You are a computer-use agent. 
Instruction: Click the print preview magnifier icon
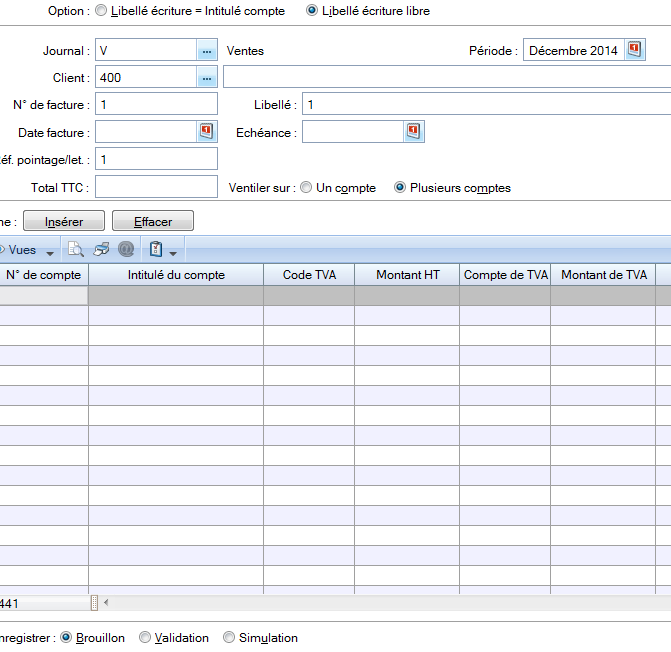click(x=76, y=249)
